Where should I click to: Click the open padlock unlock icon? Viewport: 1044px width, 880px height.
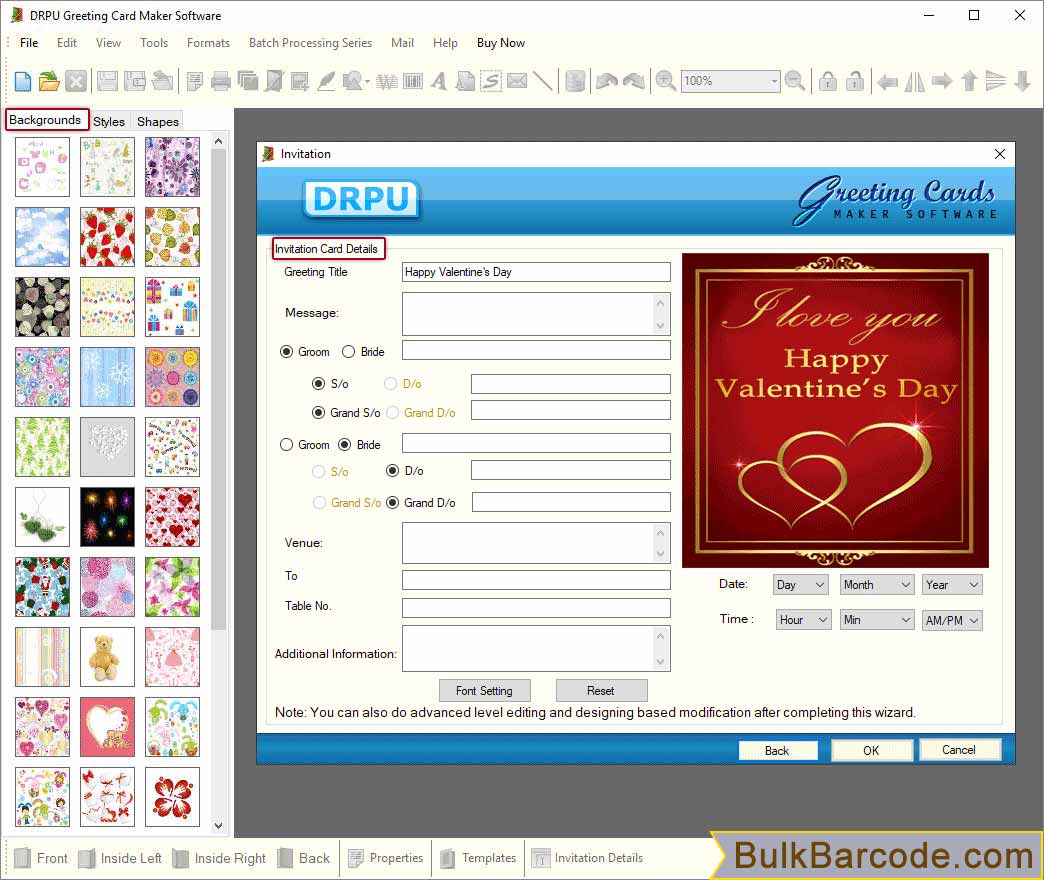pos(855,81)
